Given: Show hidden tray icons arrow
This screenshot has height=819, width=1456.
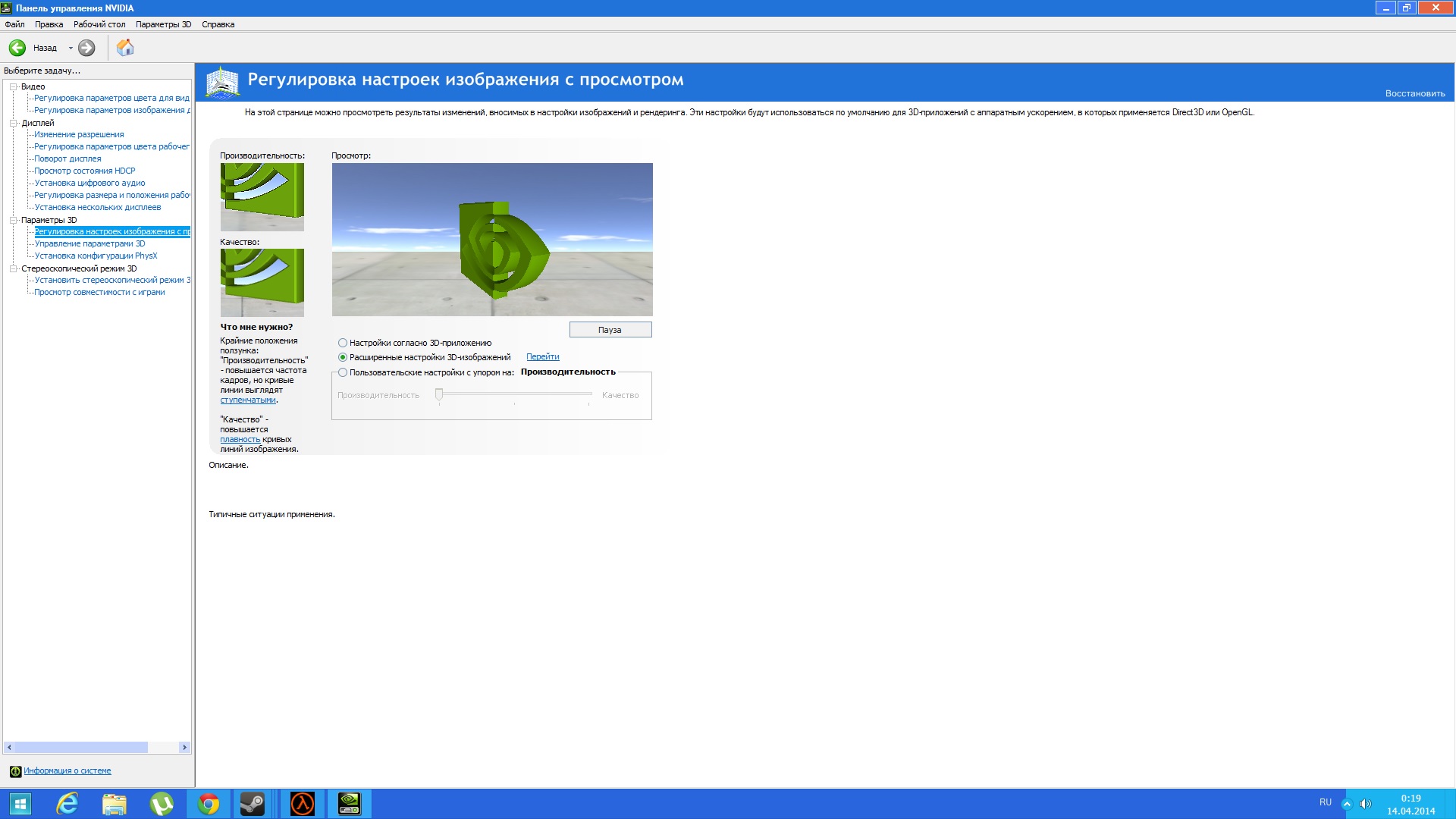Looking at the screenshot, I should pos(1347,804).
